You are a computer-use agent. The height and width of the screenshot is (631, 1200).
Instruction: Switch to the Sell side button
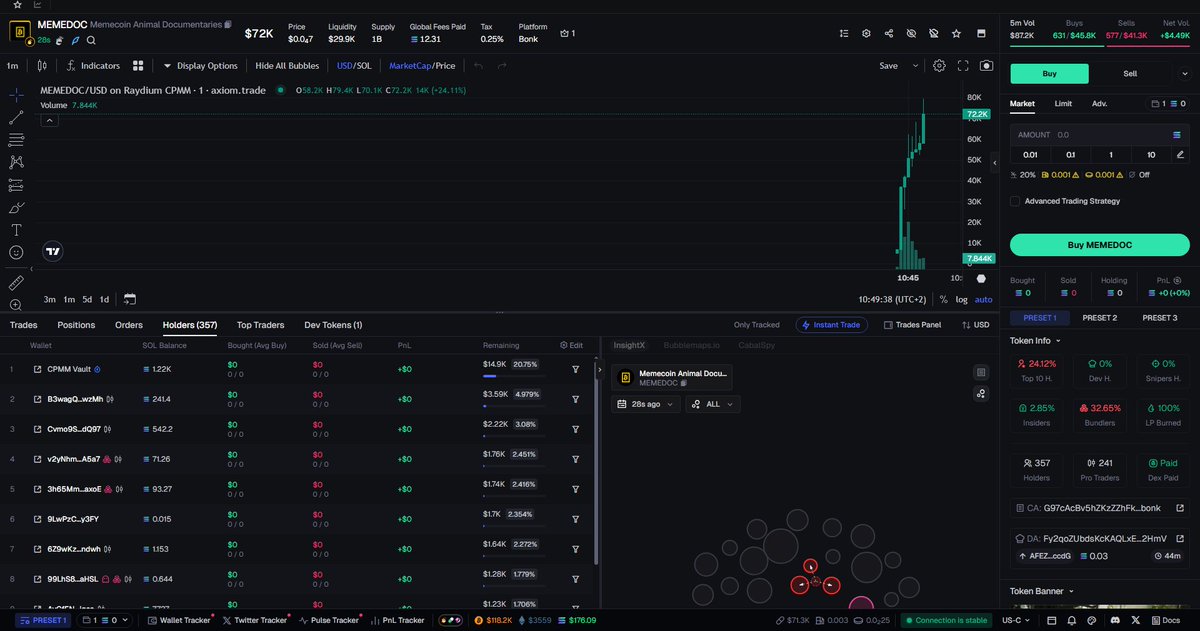coord(1129,73)
